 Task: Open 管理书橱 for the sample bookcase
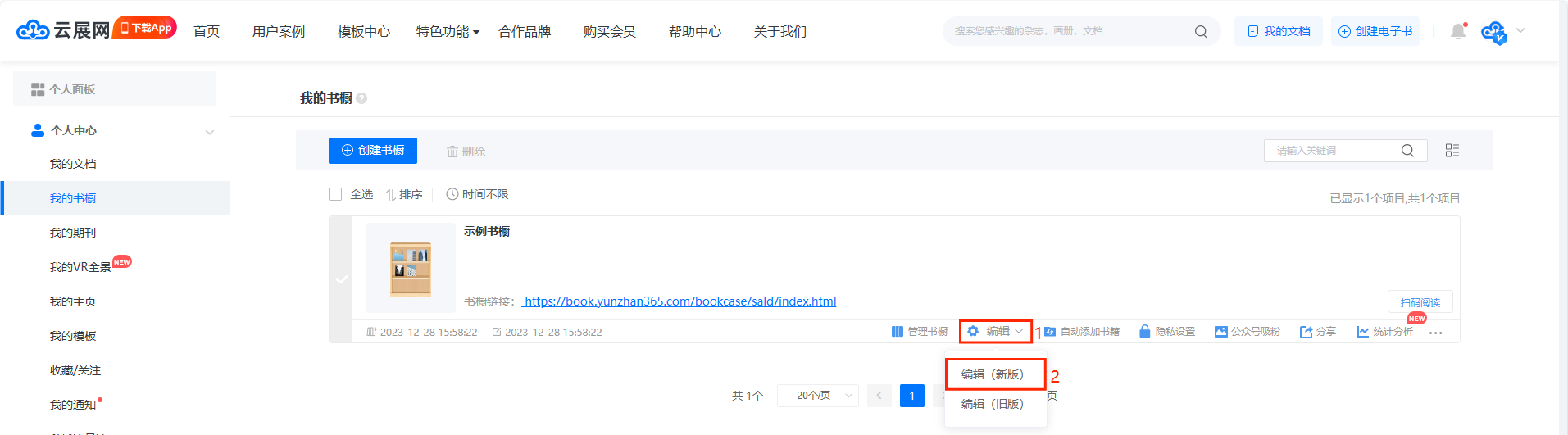tap(919, 332)
